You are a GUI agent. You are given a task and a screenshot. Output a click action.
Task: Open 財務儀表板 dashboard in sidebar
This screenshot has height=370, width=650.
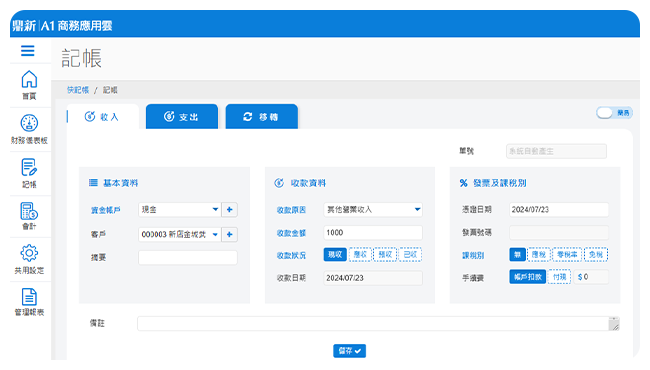click(x=29, y=129)
